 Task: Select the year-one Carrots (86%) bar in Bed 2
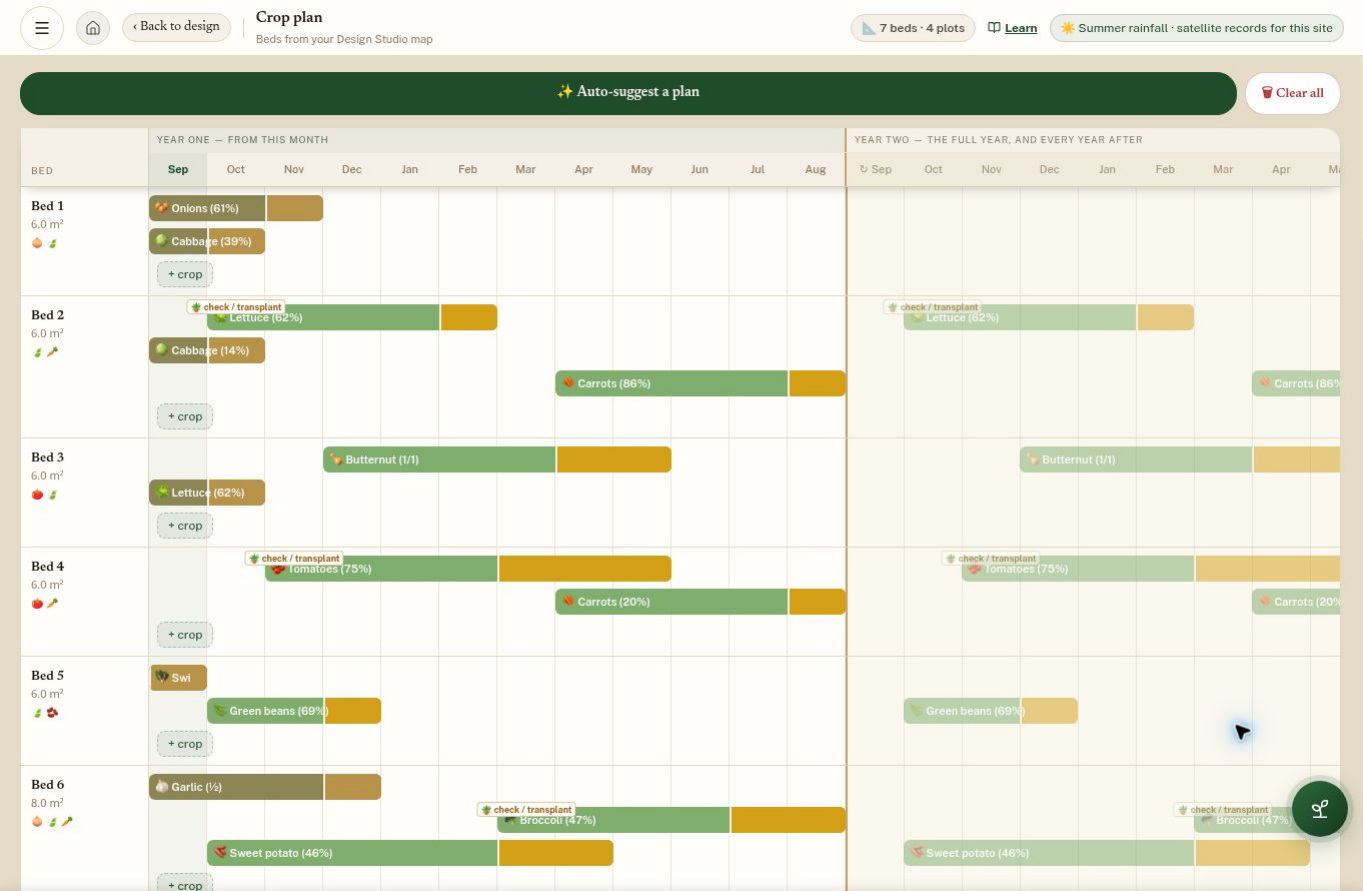pyautogui.click(x=700, y=383)
